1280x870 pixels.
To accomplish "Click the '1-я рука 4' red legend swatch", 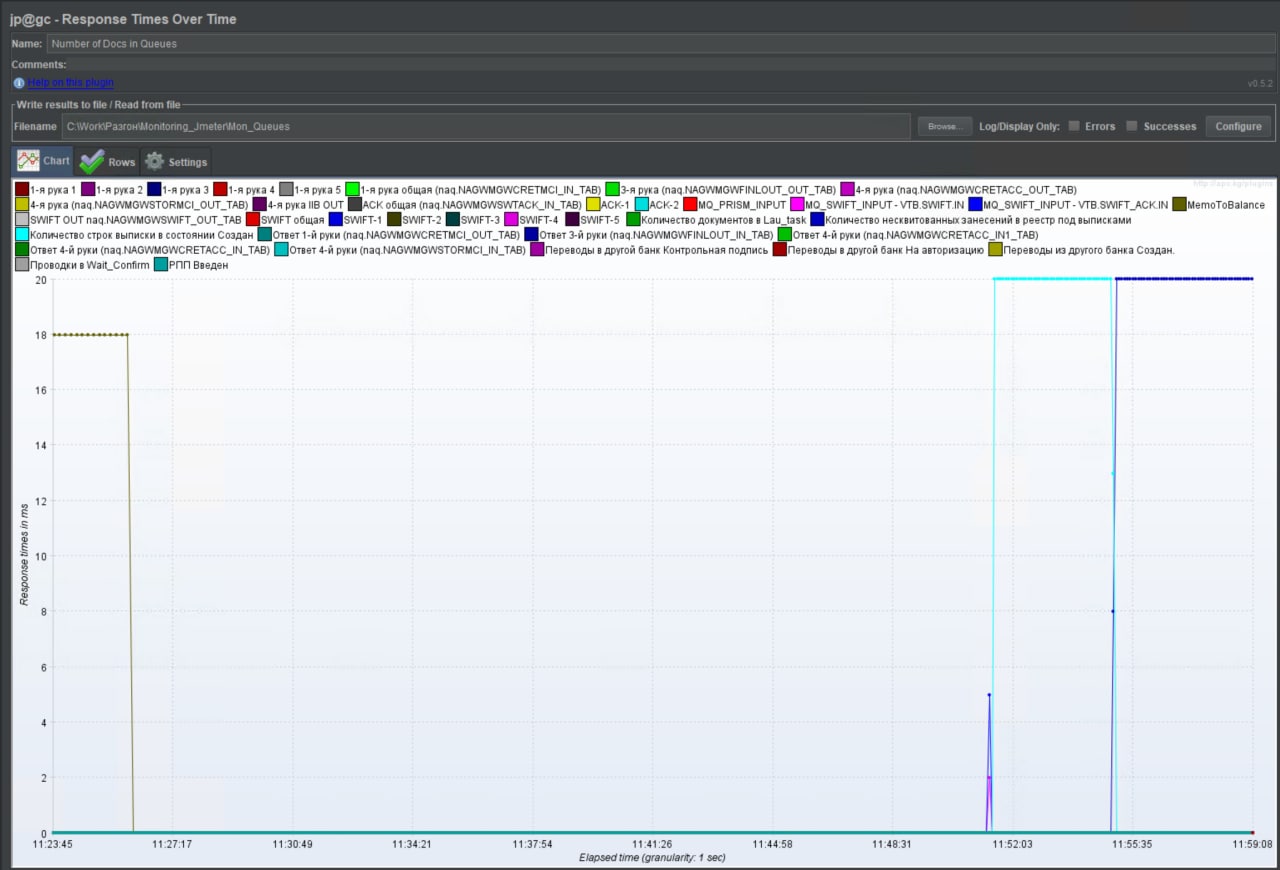I will (220, 190).
